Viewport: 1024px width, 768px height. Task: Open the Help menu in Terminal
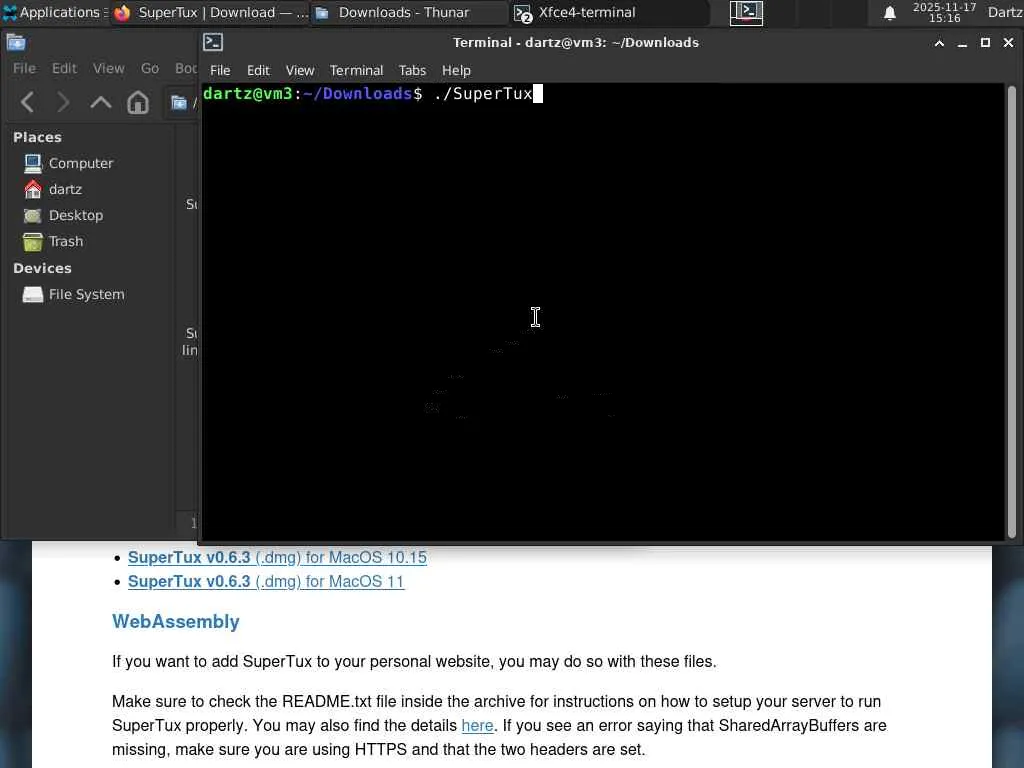tap(456, 71)
